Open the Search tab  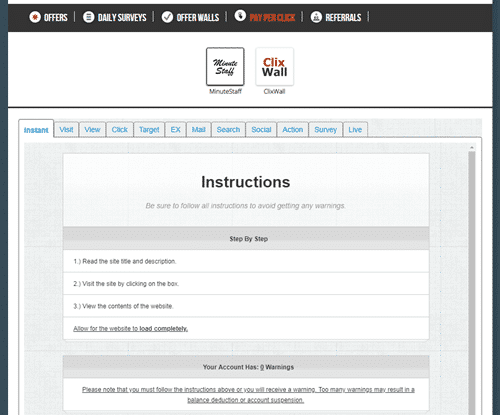click(228, 129)
